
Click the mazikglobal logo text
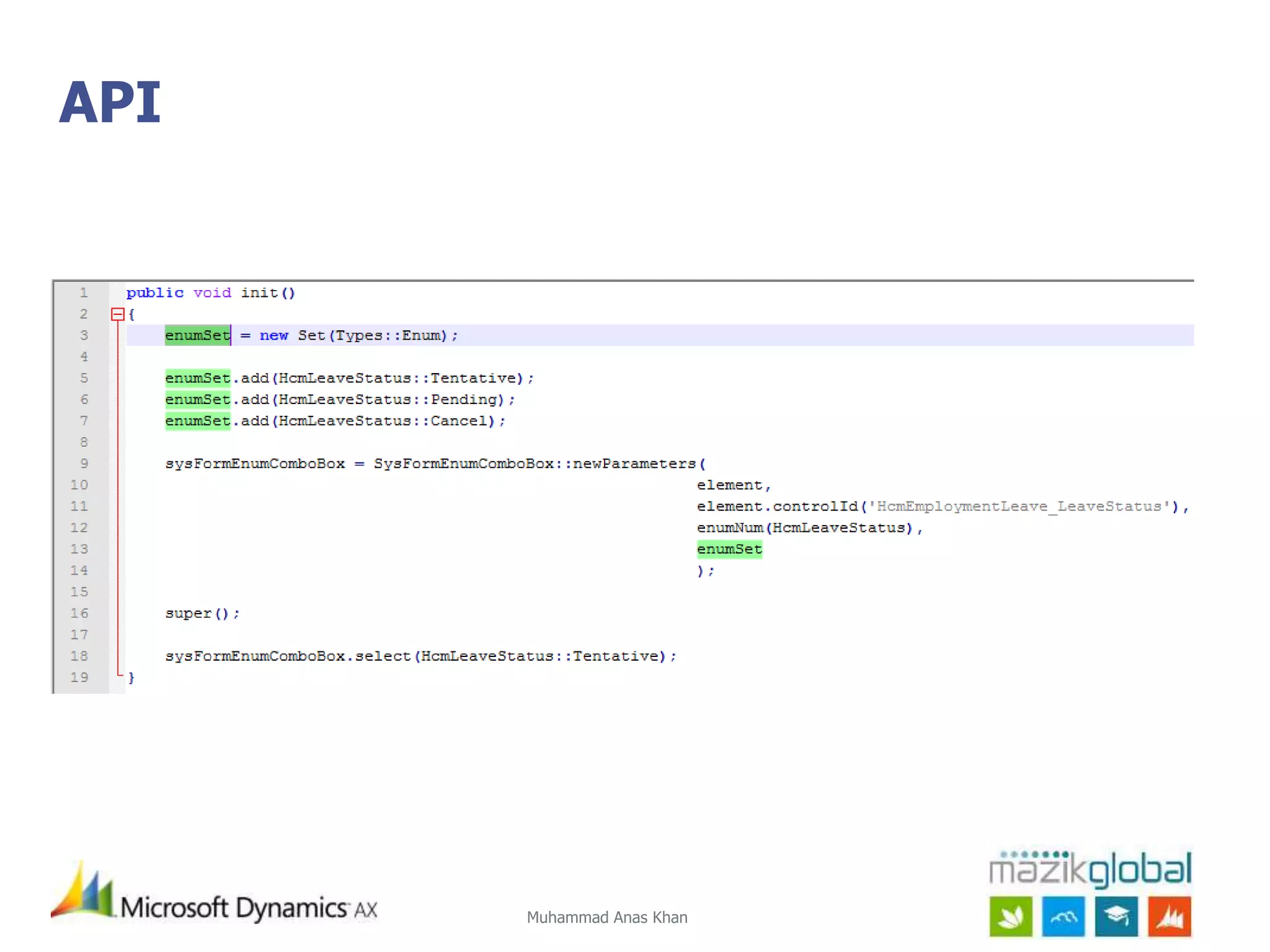pyautogui.click(x=1090, y=869)
